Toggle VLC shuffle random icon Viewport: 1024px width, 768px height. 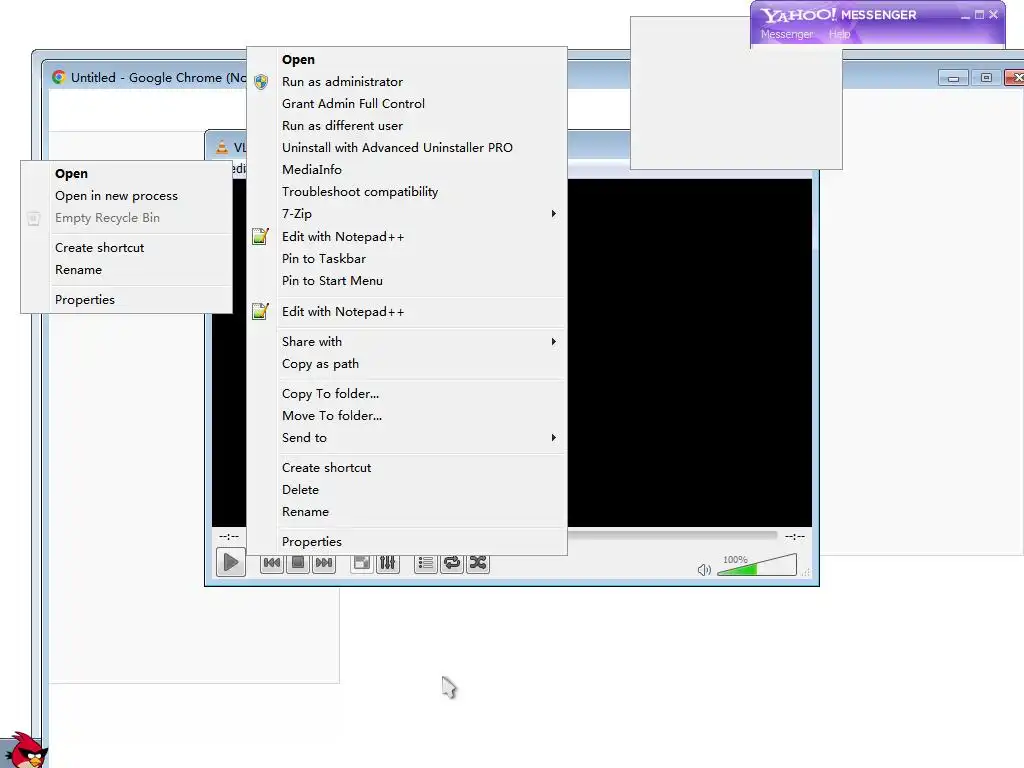click(478, 562)
